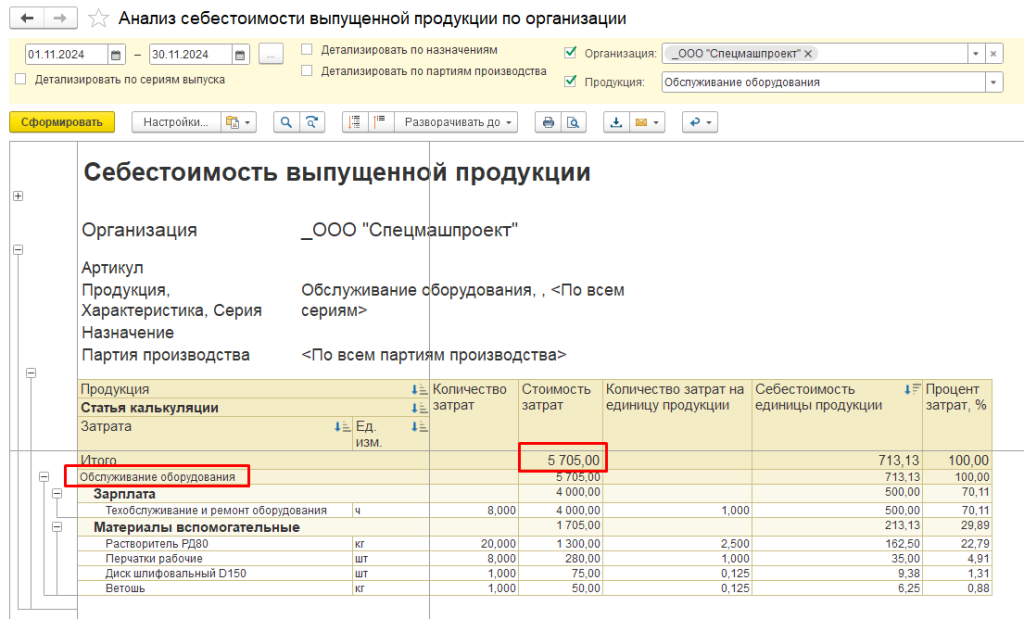Clear the Организация field with x button
The image size is (1024, 619).
tap(993, 54)
